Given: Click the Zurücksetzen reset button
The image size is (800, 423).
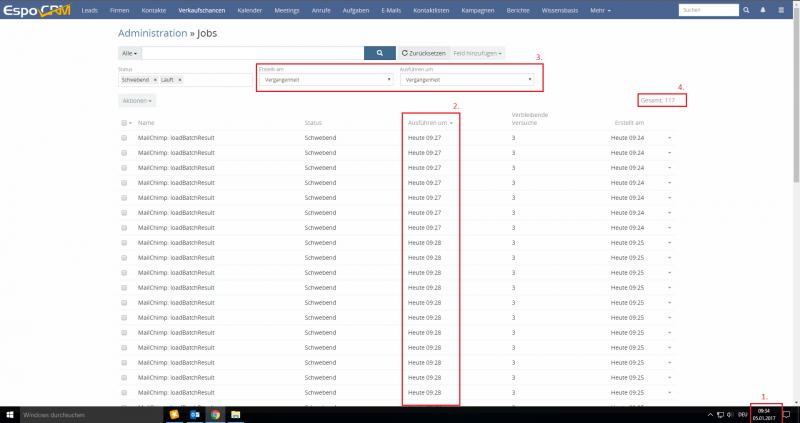Looking at the screenshot, I should pos(424,52).
